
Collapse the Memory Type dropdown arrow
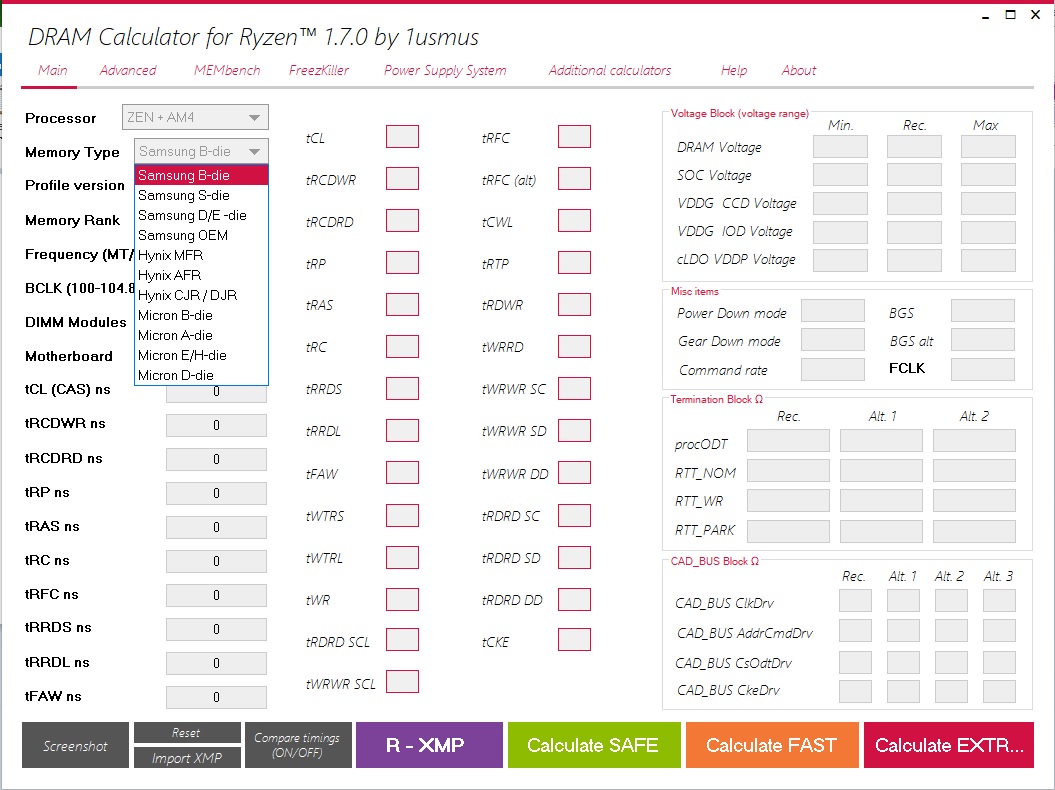click(x=254, y=151)
